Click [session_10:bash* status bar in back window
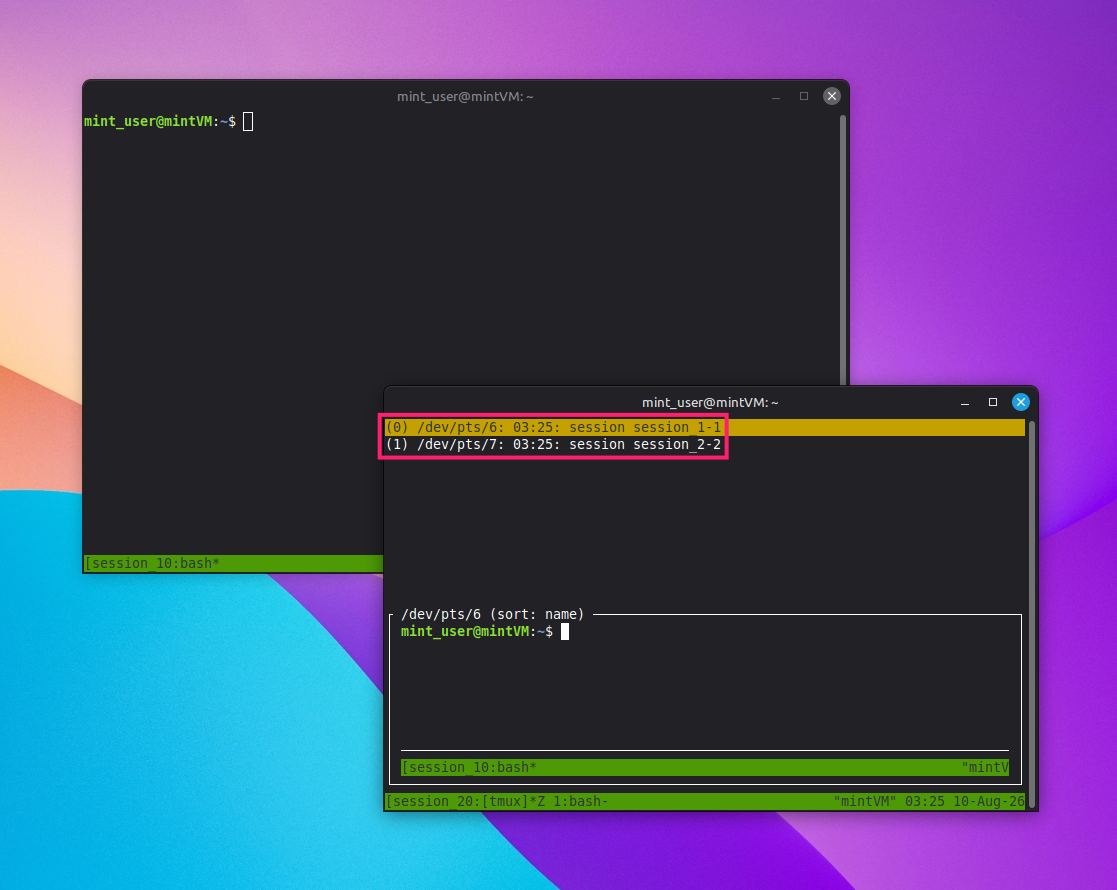The width and height of the screenshot is (1117, 890). point(234,564)
